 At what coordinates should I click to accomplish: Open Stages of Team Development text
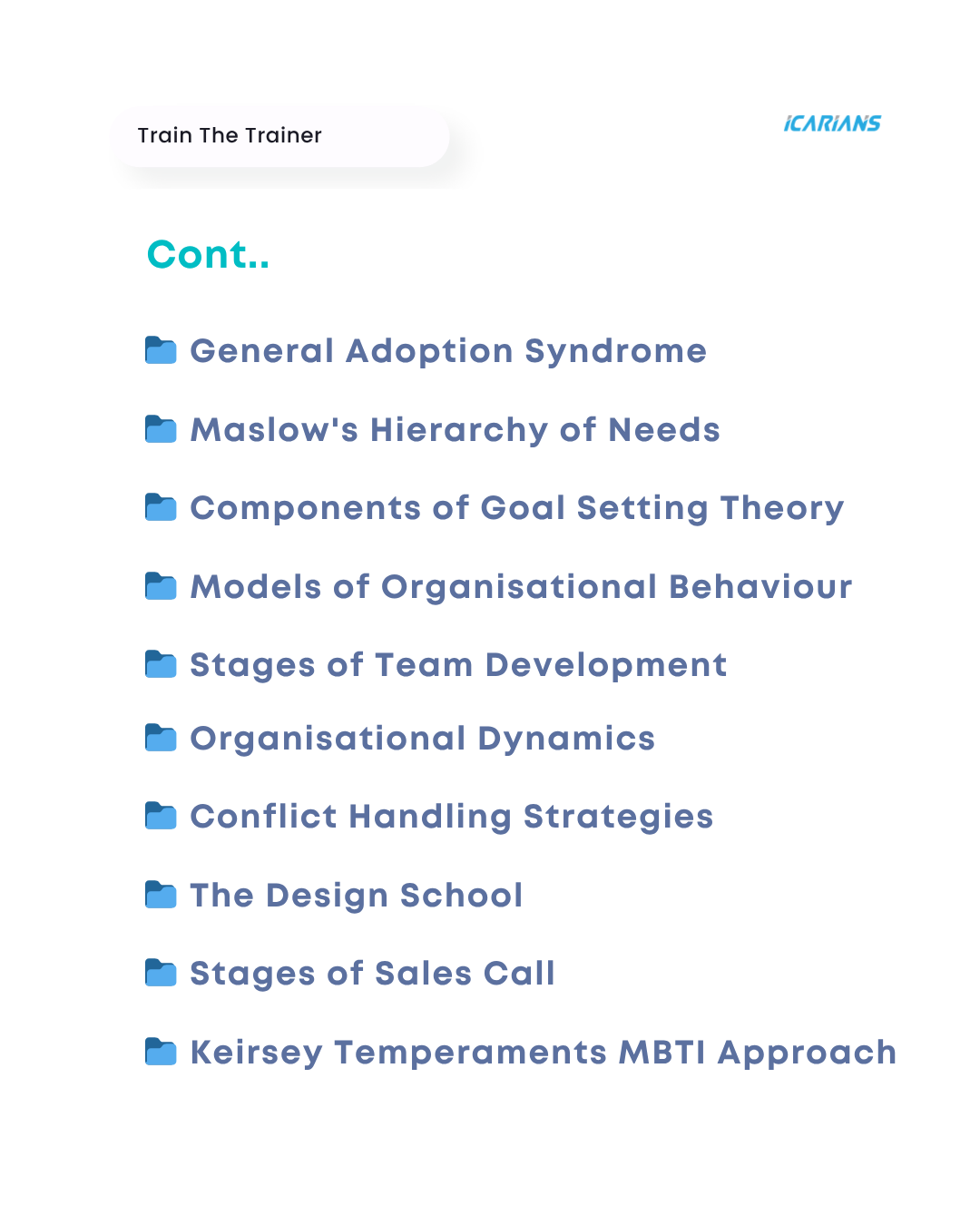[x=458, y=665]
